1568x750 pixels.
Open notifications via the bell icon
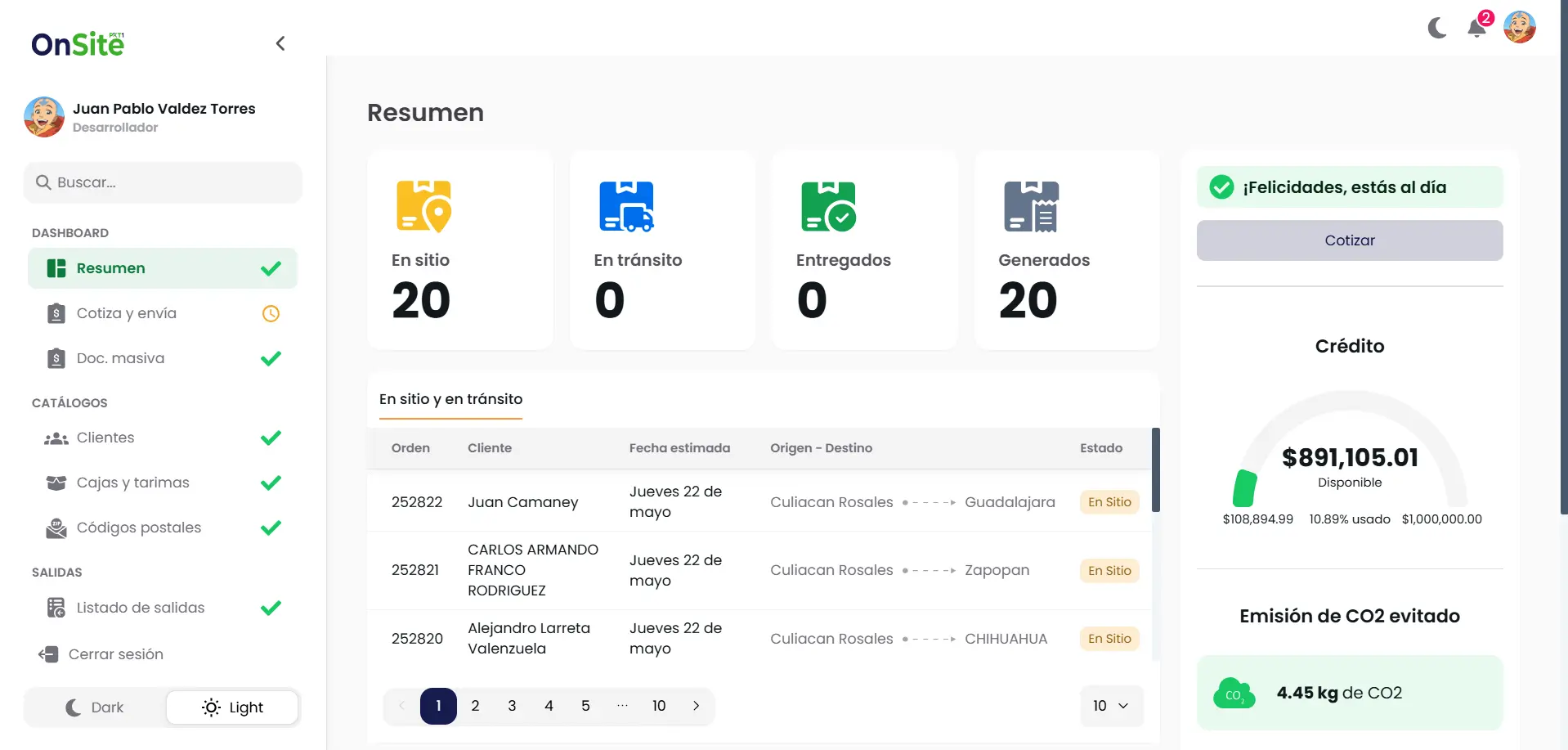(1476, 28)
